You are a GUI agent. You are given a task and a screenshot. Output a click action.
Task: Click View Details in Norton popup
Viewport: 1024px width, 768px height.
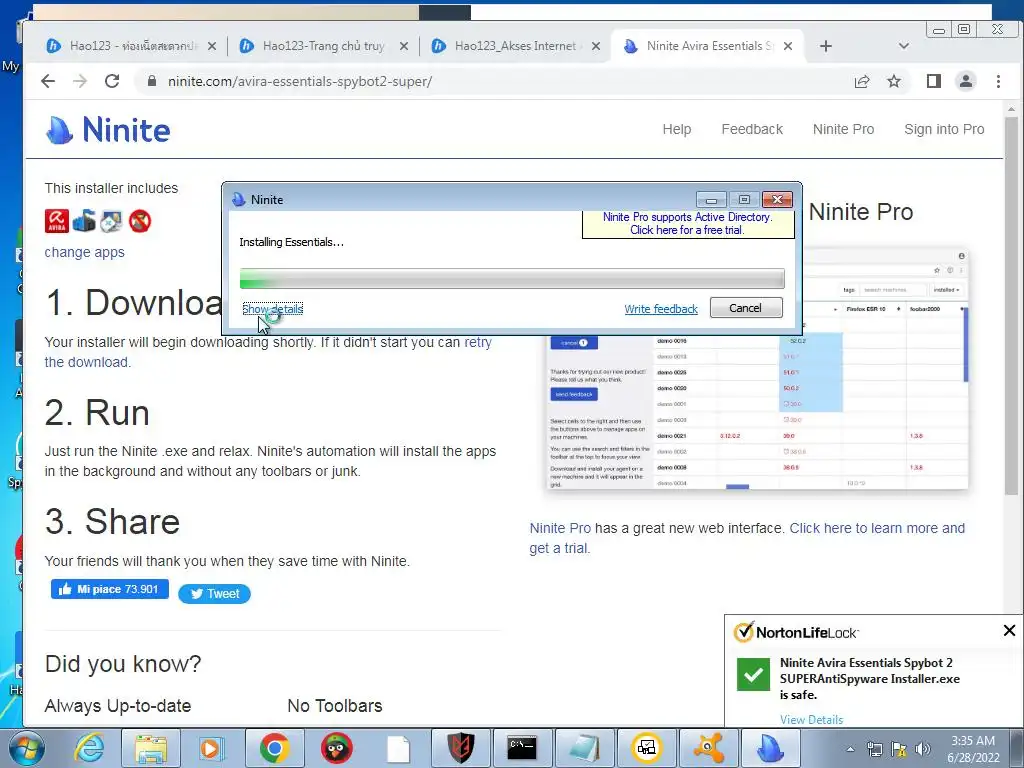[811, 720]
